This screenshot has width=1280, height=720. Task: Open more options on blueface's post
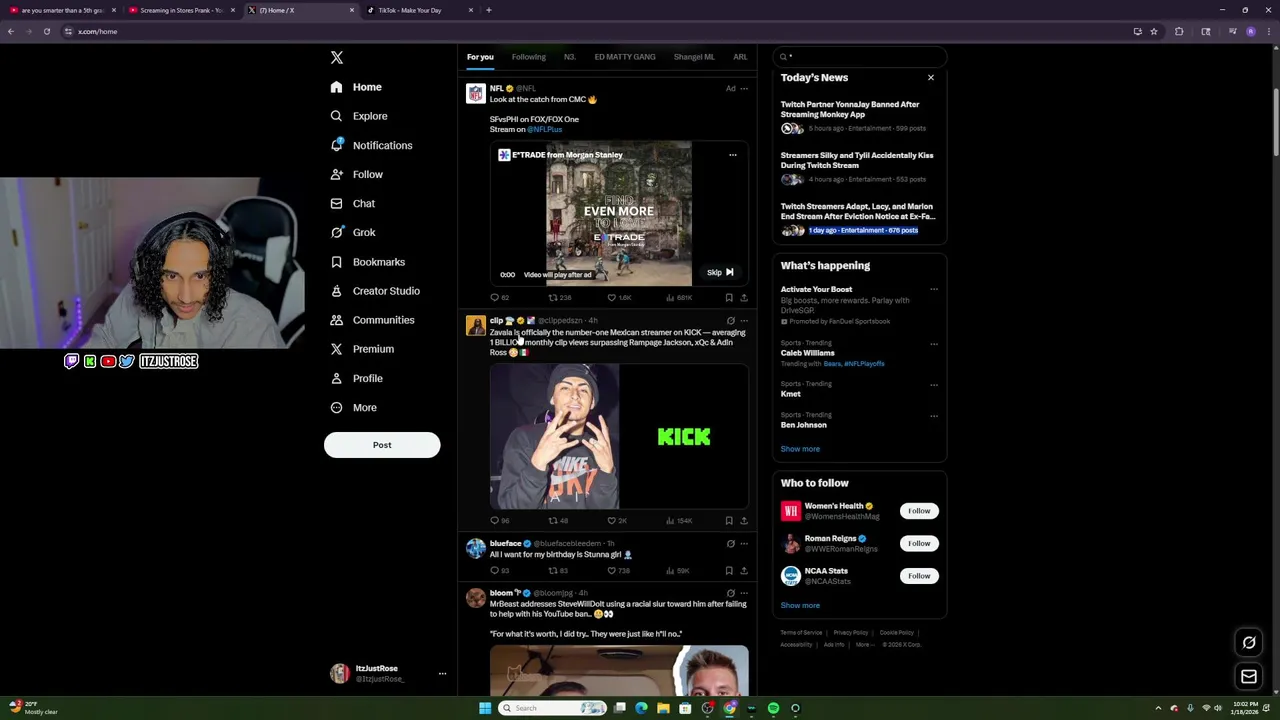744,544
